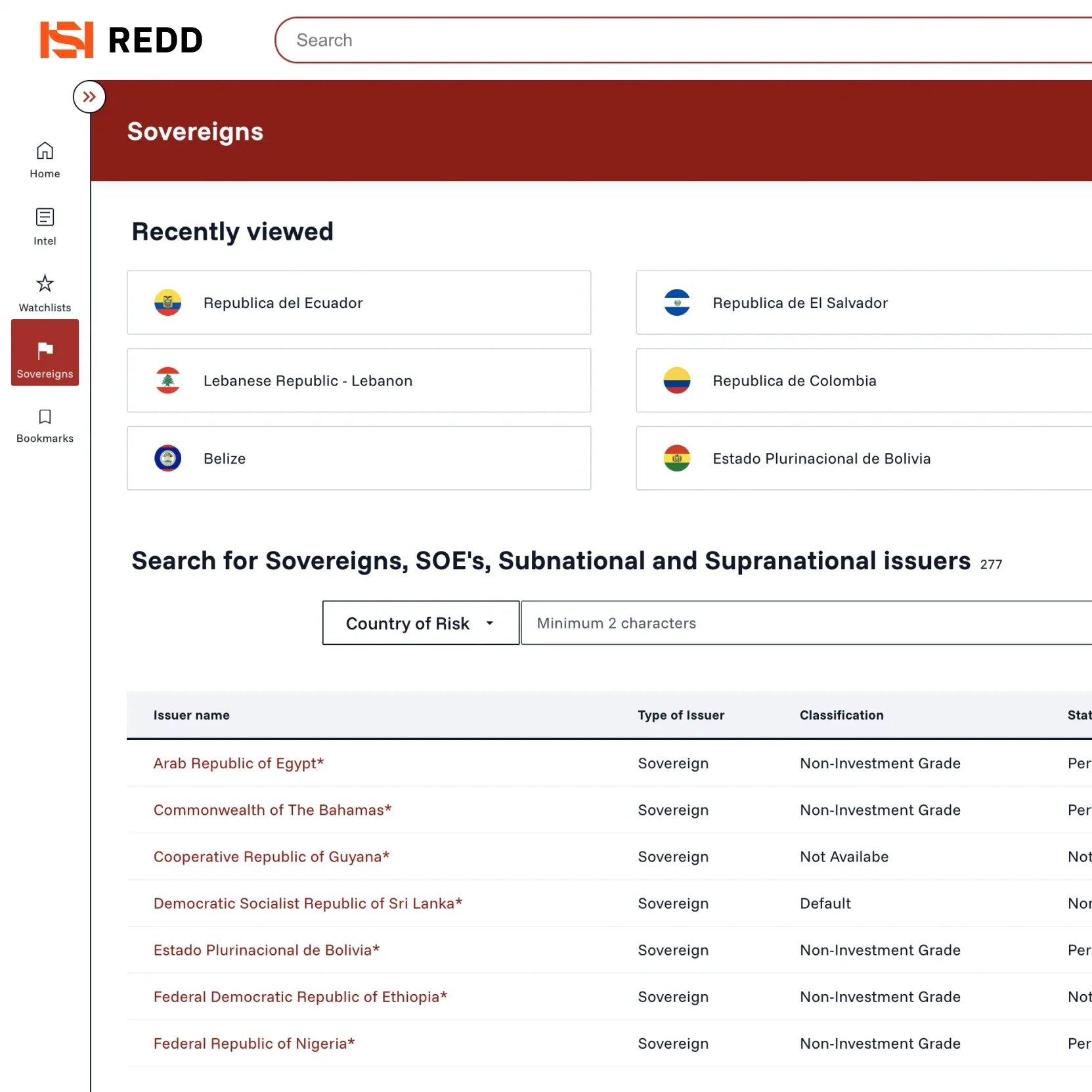Click the Belize flag icon
1092x1092 pixels.
pos(167,458)
